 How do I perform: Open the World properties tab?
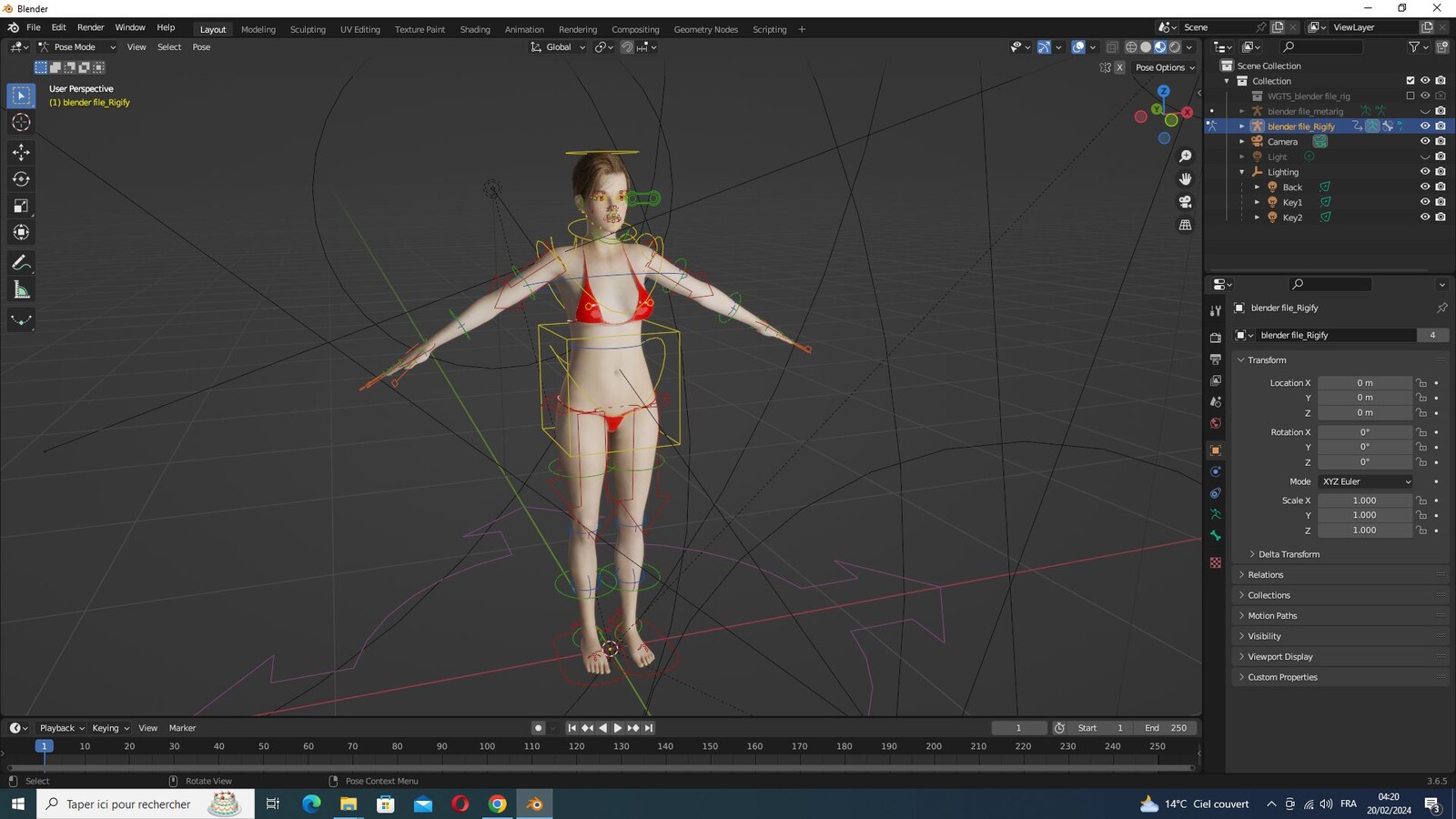tap(1215, 423)
